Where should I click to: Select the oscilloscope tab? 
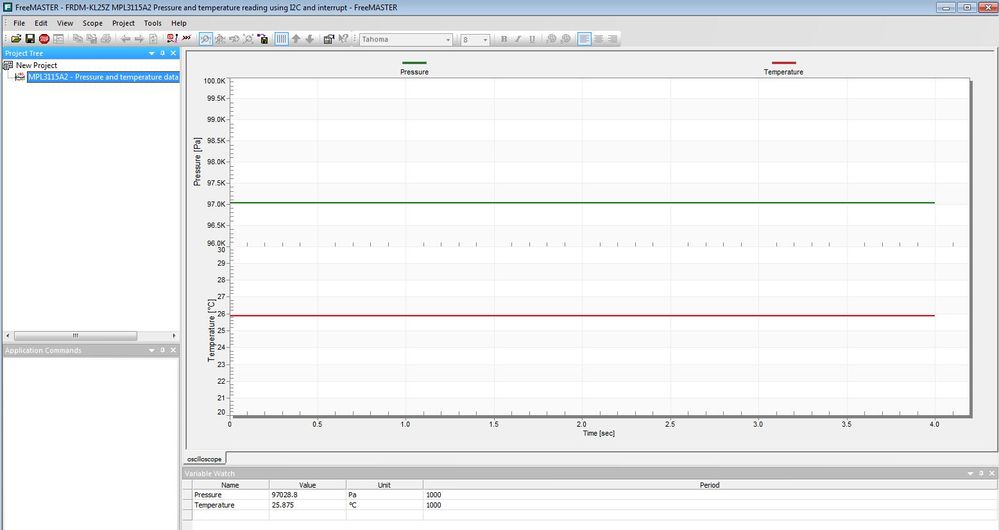[205, 459]
